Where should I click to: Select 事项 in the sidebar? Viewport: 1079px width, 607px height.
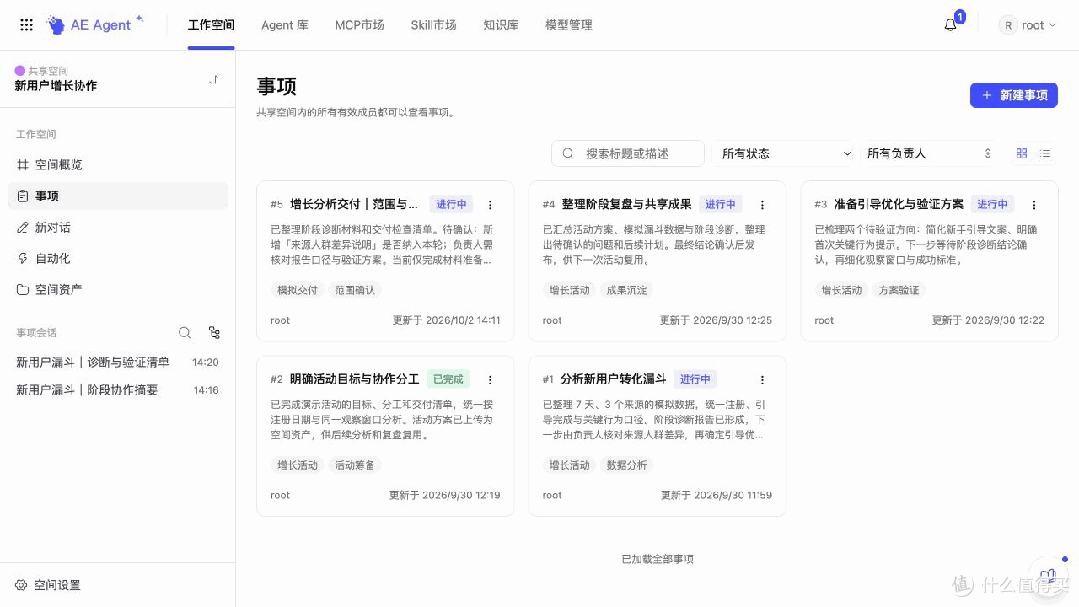tap(118, 196)
